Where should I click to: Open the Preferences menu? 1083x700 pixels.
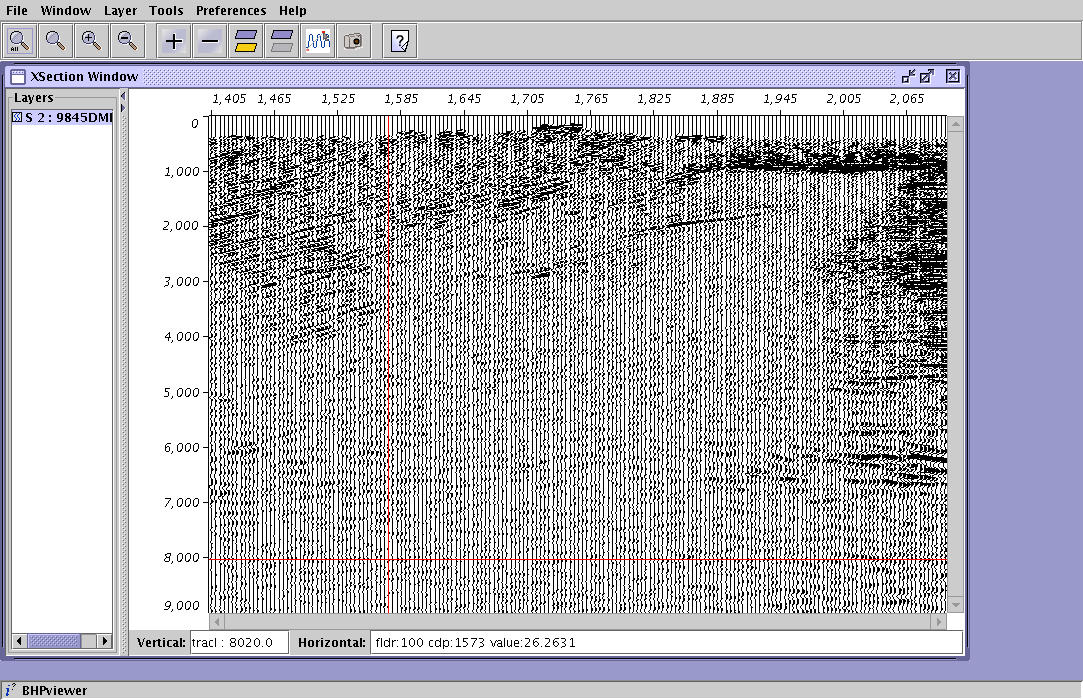[x=231, y=10]
